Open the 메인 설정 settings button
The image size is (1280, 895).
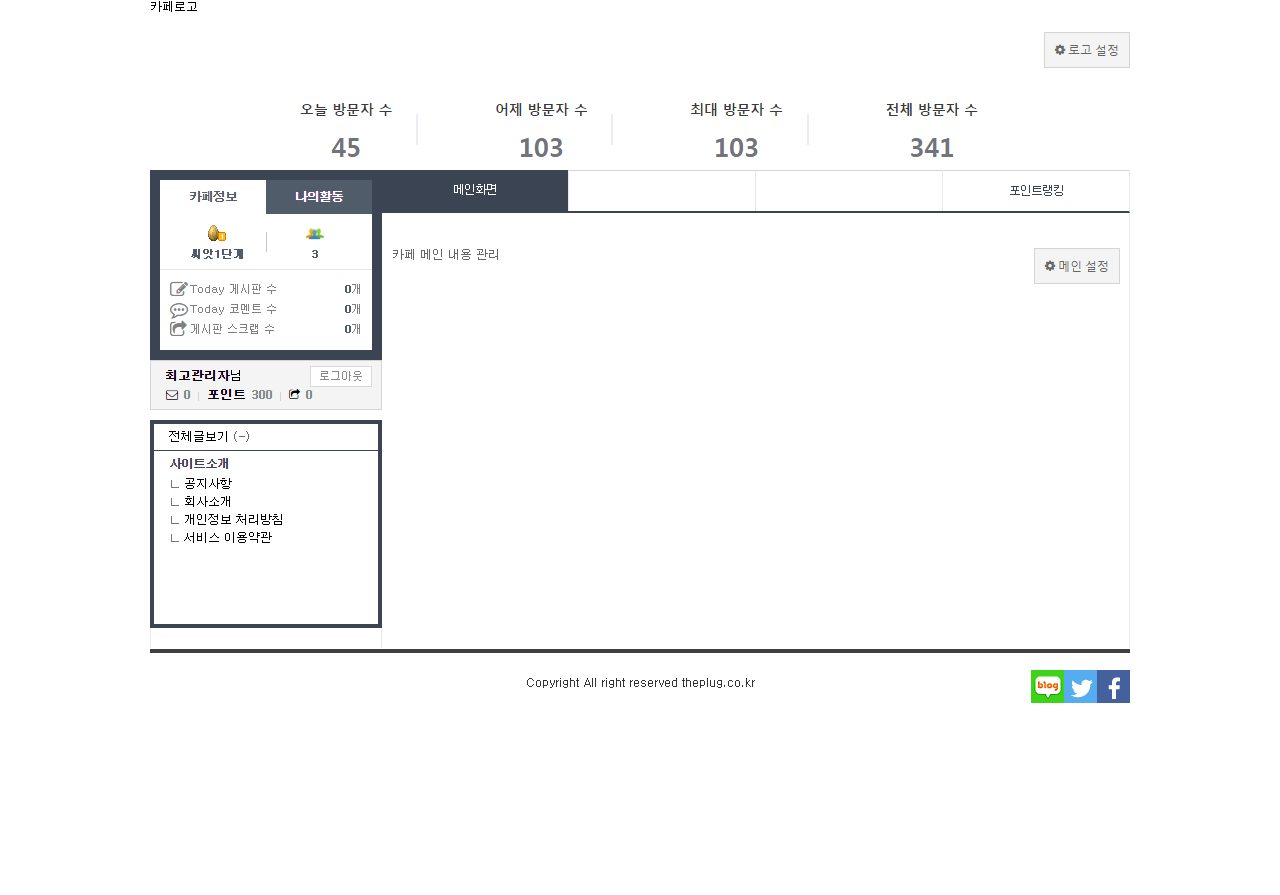pos(1077,266)
